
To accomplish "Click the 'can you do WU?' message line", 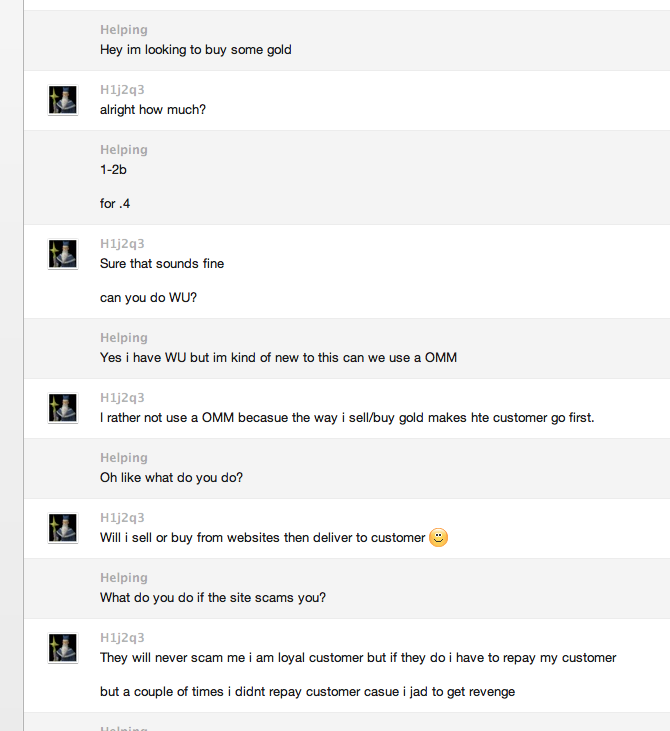I will click(148, 298).
